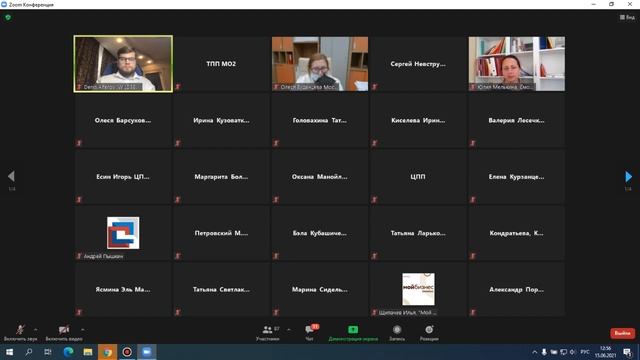Select the Марина Сидель... participant tile
Viewport: 640px width, 360px height.
coord(320,289)
